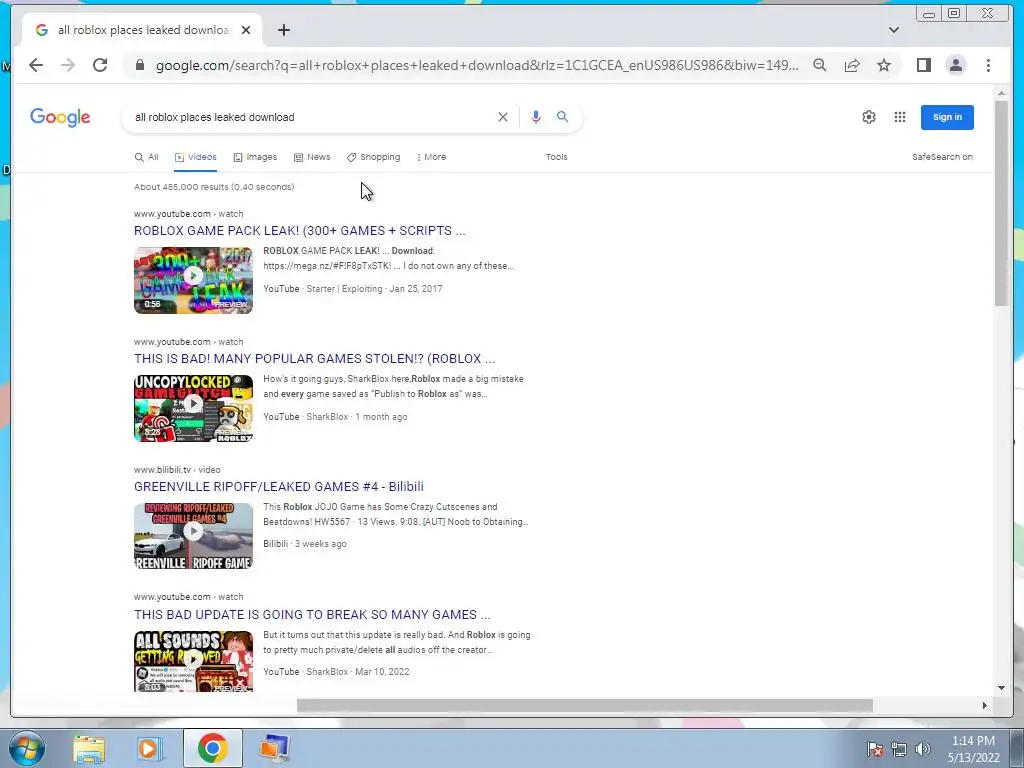Switch to the Shopping tab
Viewport: 1024px width, 768px height.
(x=374, y=157)
